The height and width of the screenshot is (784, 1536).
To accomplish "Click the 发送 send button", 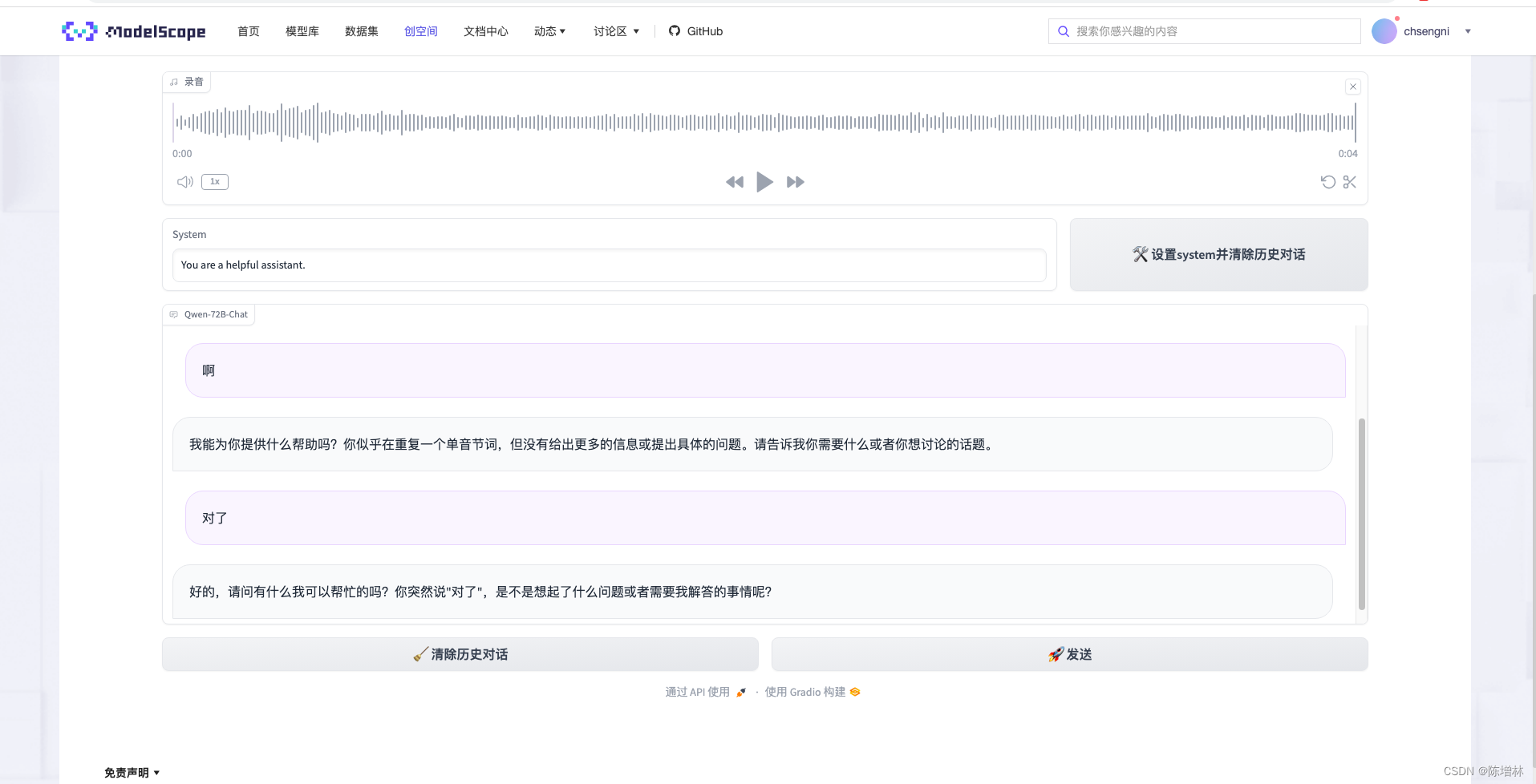I will pos(1070,654).
